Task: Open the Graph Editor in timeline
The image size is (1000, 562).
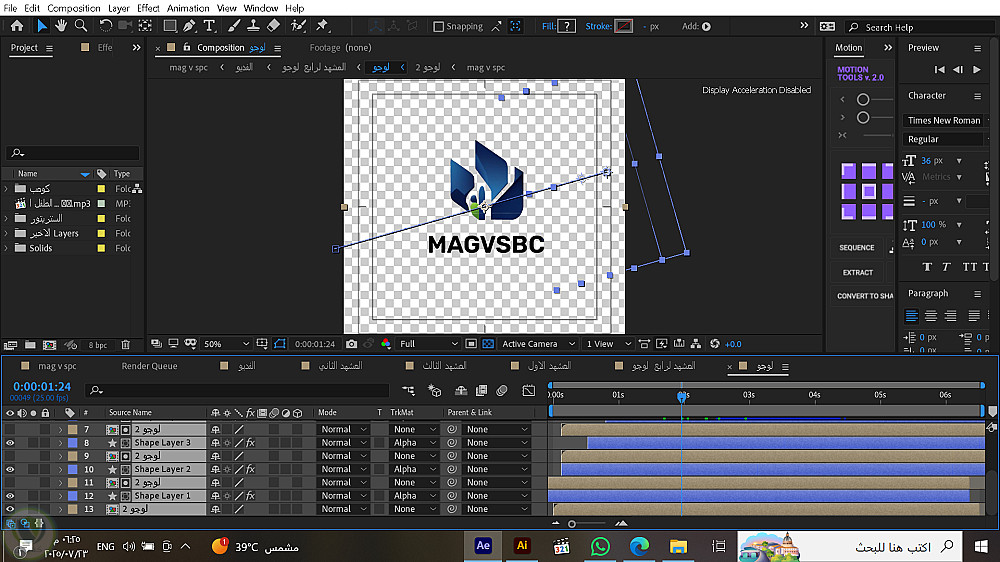Action: [x=529, y=390]
